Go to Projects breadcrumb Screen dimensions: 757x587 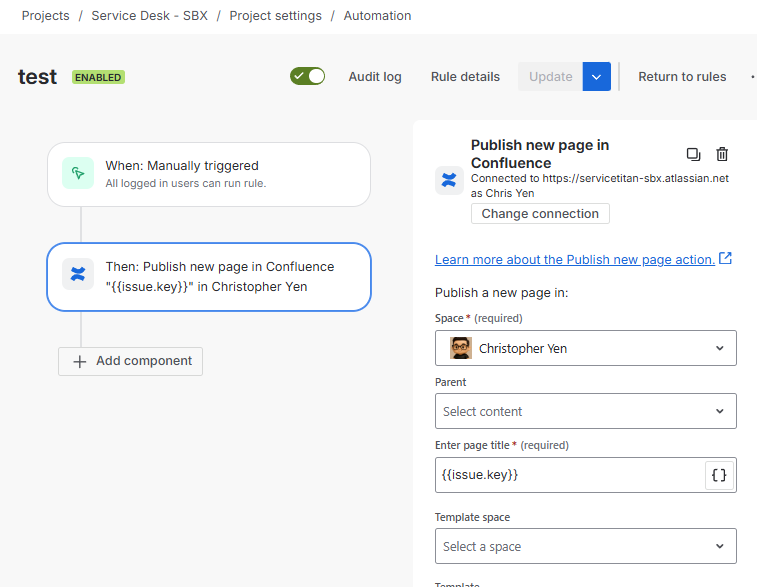tap(45, 16)
